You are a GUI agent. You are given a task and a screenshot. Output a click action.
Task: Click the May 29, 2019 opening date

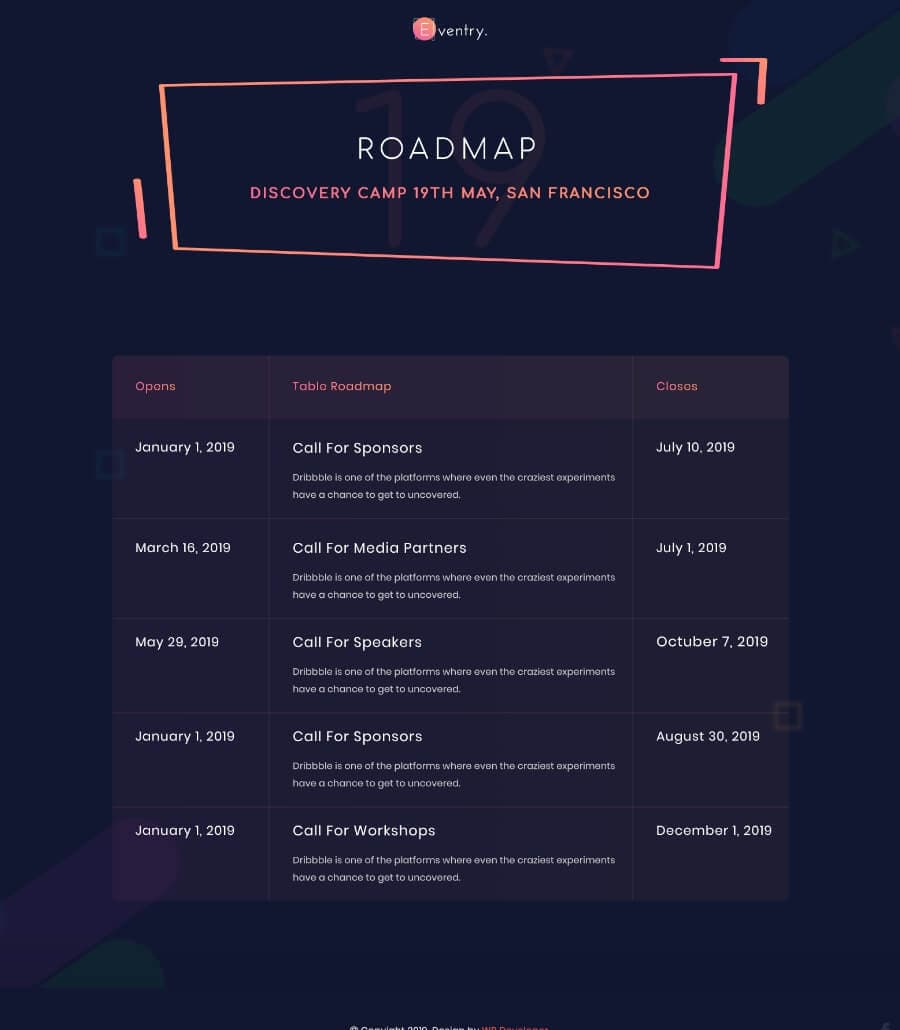tap(177, 642)
